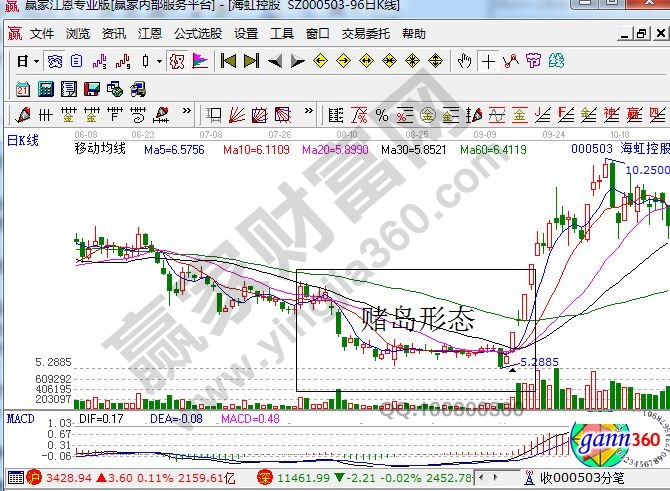Expand the K-line period dropdown arrow
The image size is (670, 491).
tap(35, 62)
